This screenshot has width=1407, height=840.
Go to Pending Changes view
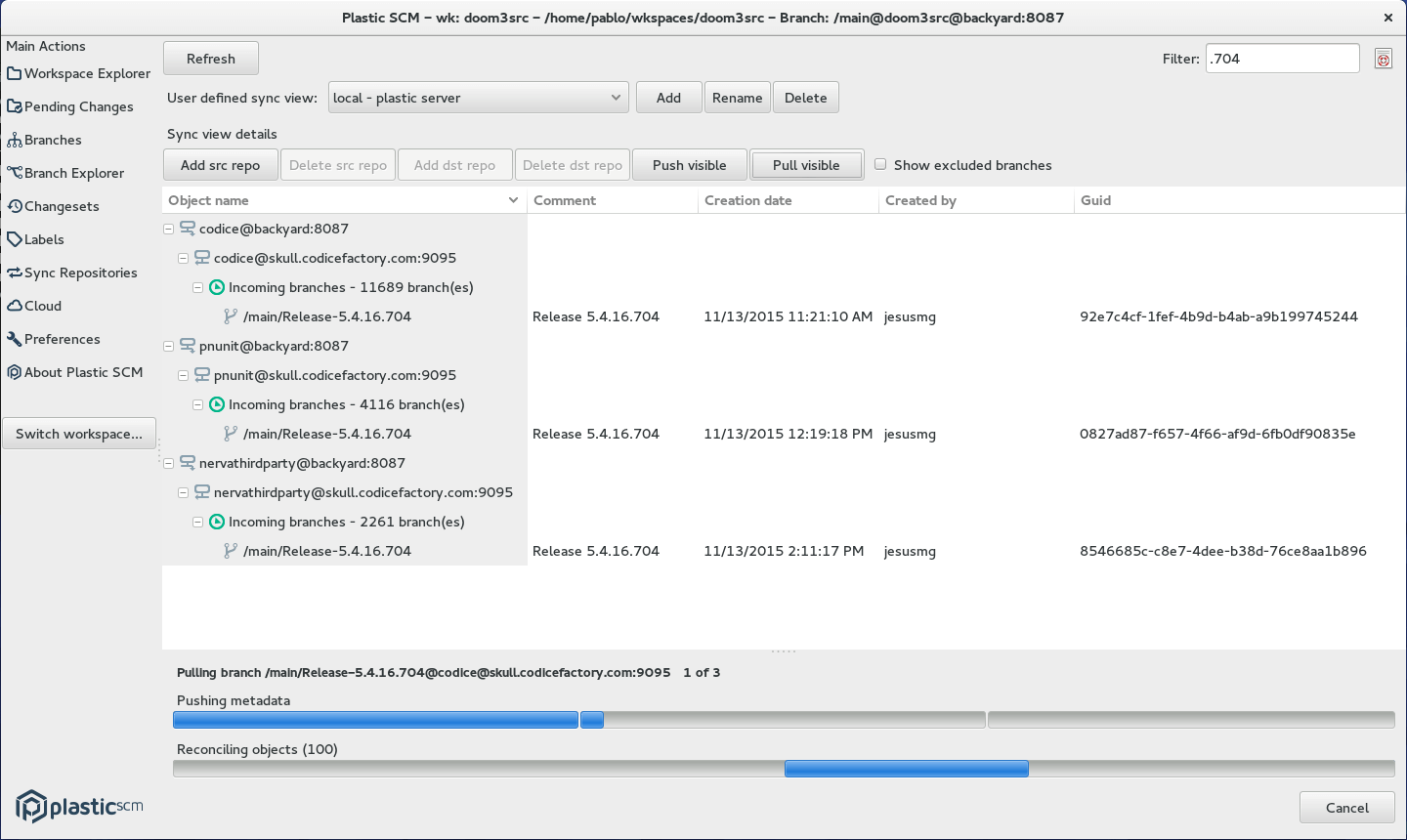(70, 106)
